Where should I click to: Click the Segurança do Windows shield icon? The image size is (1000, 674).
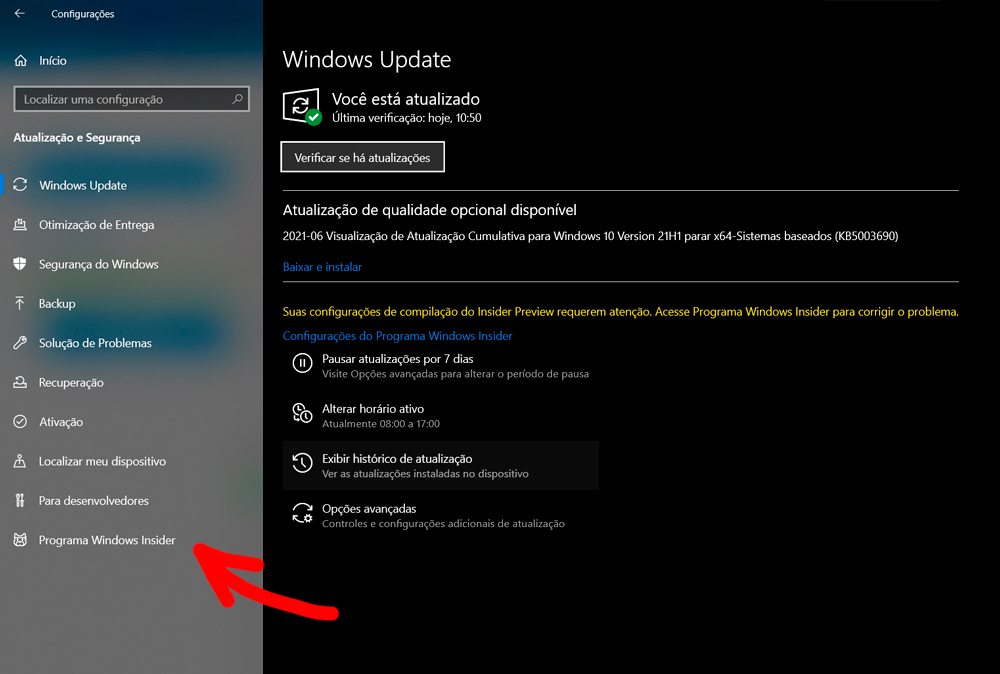pyautogui.click(x=20, y=264)
